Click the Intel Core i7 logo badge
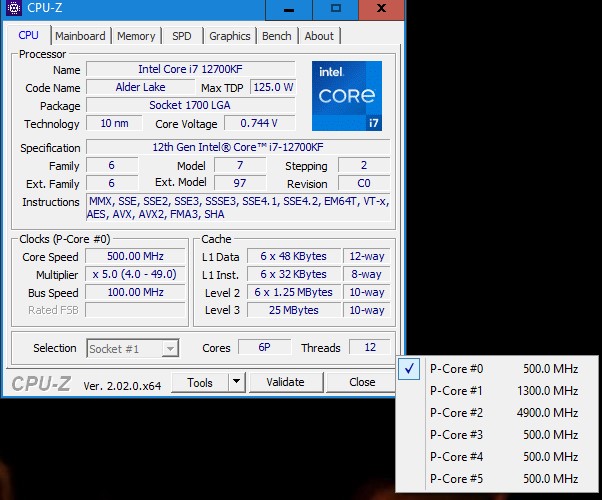 pos(347,96)
